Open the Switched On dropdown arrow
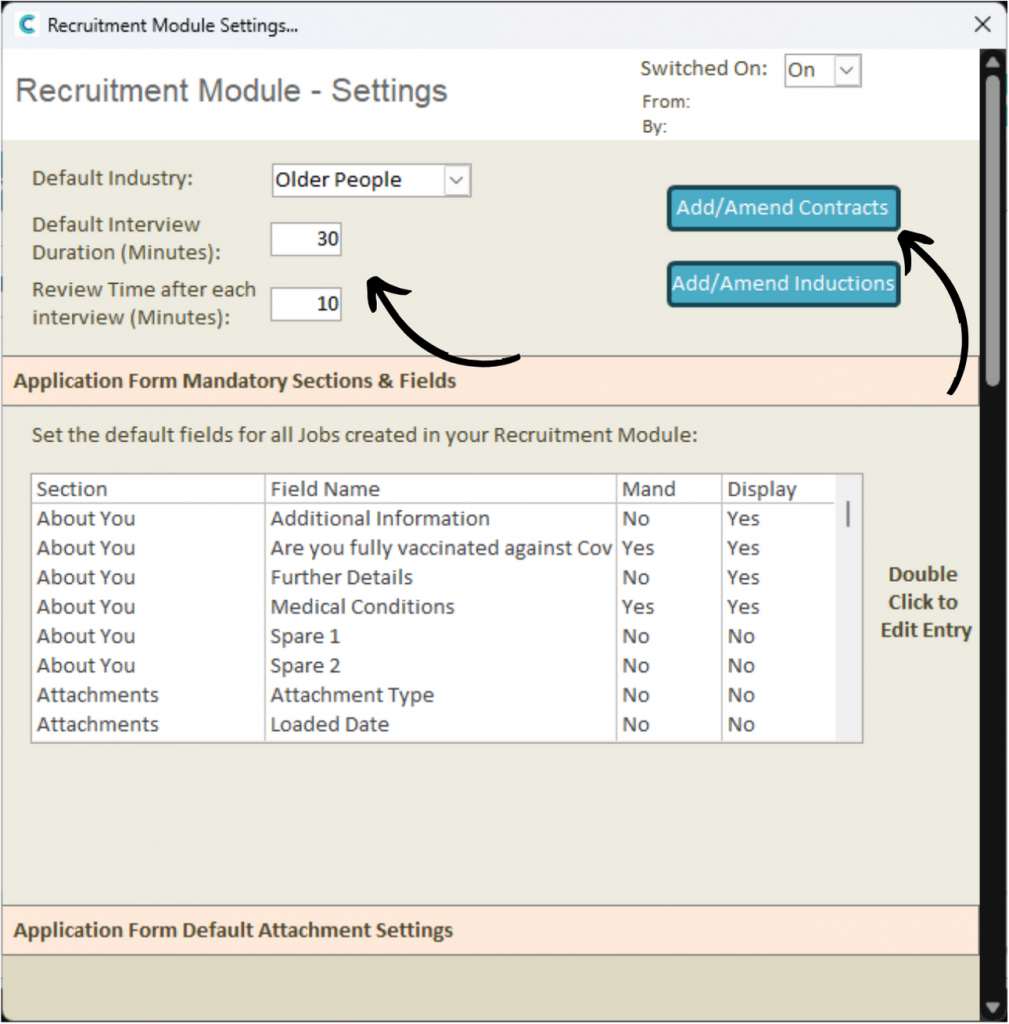 846,71
